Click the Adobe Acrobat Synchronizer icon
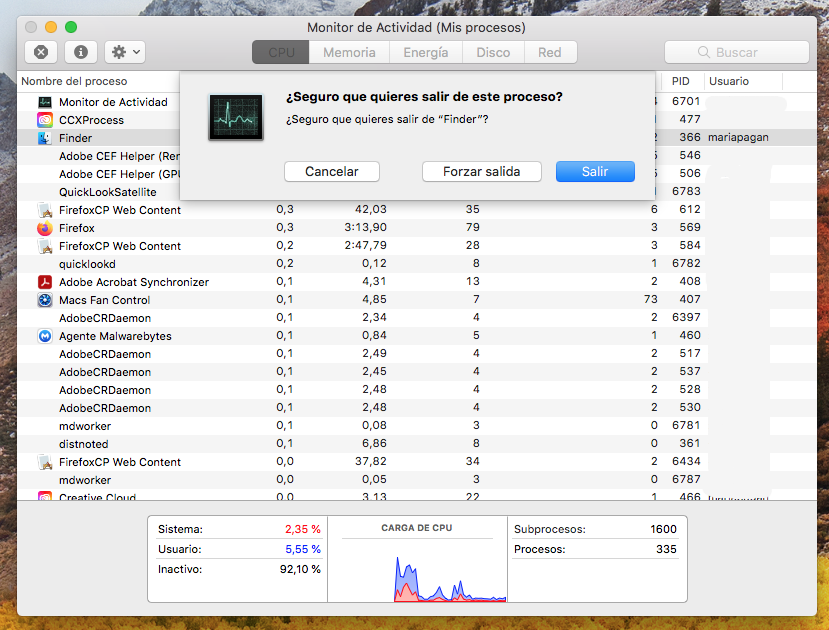The height and width of the screenshot is (630, 829). pos(45,282)
